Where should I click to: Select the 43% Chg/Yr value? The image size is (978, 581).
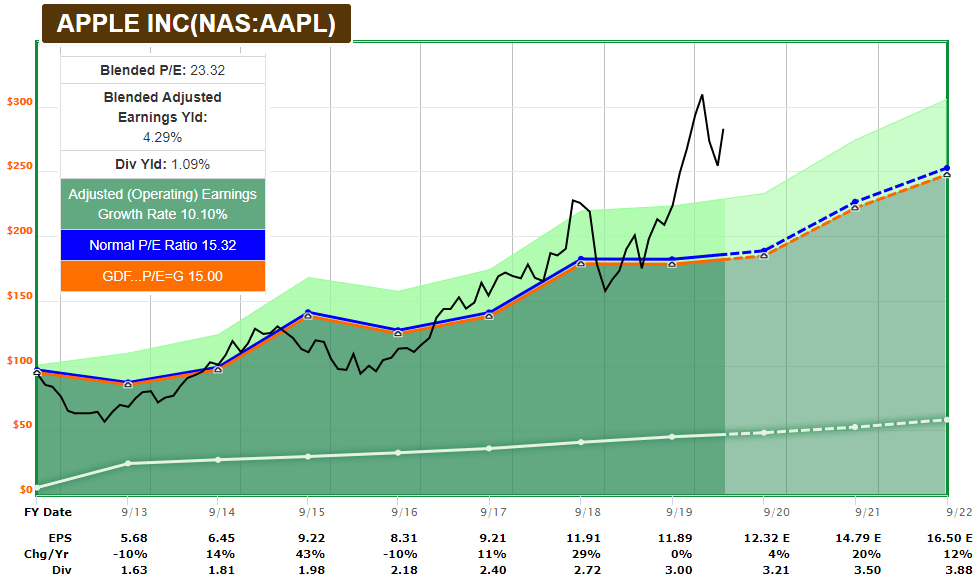click(x=308, y=553)
